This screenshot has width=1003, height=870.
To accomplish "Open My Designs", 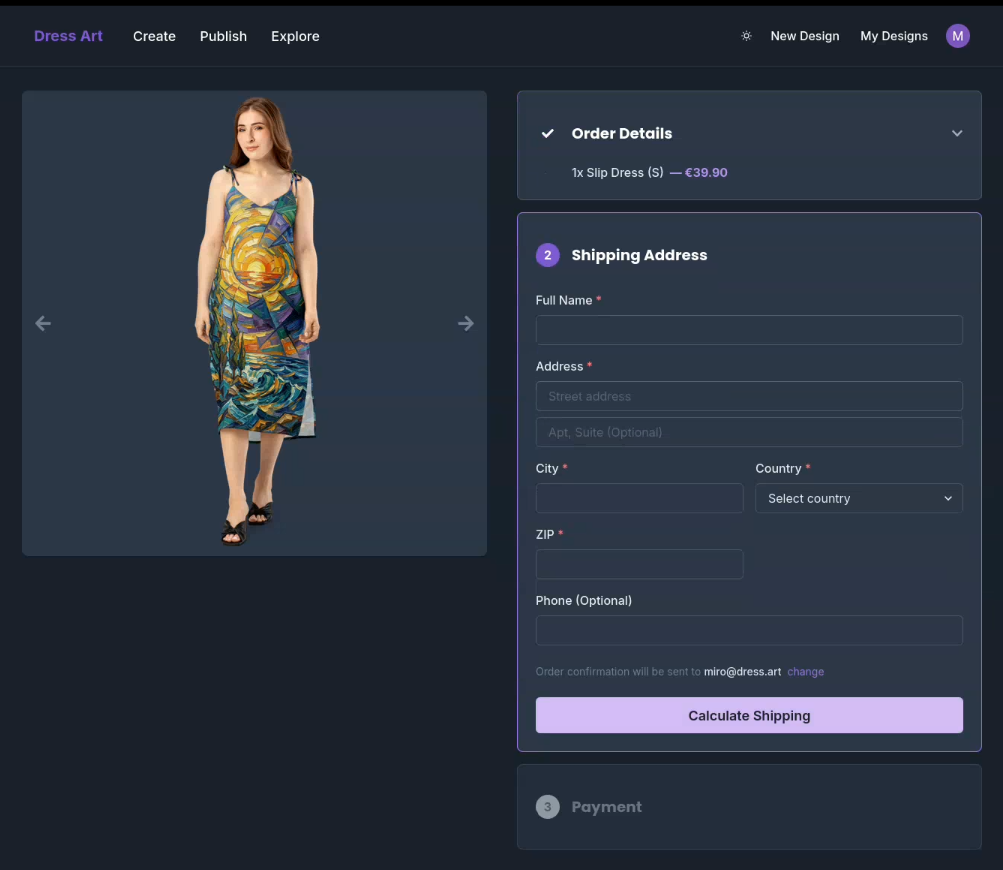I will tap(893, 35).
